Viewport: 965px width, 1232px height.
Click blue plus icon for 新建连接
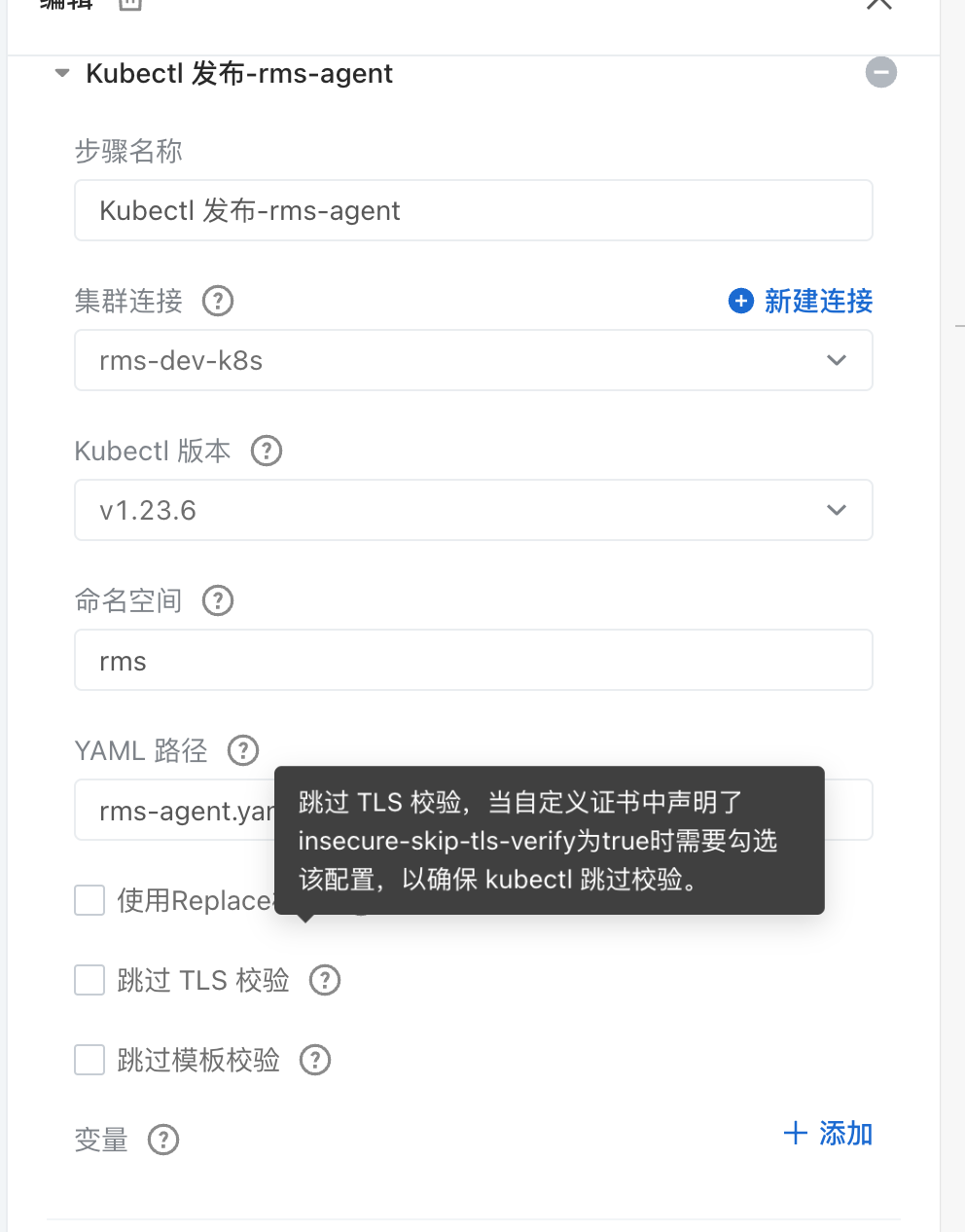pos(741,301)
